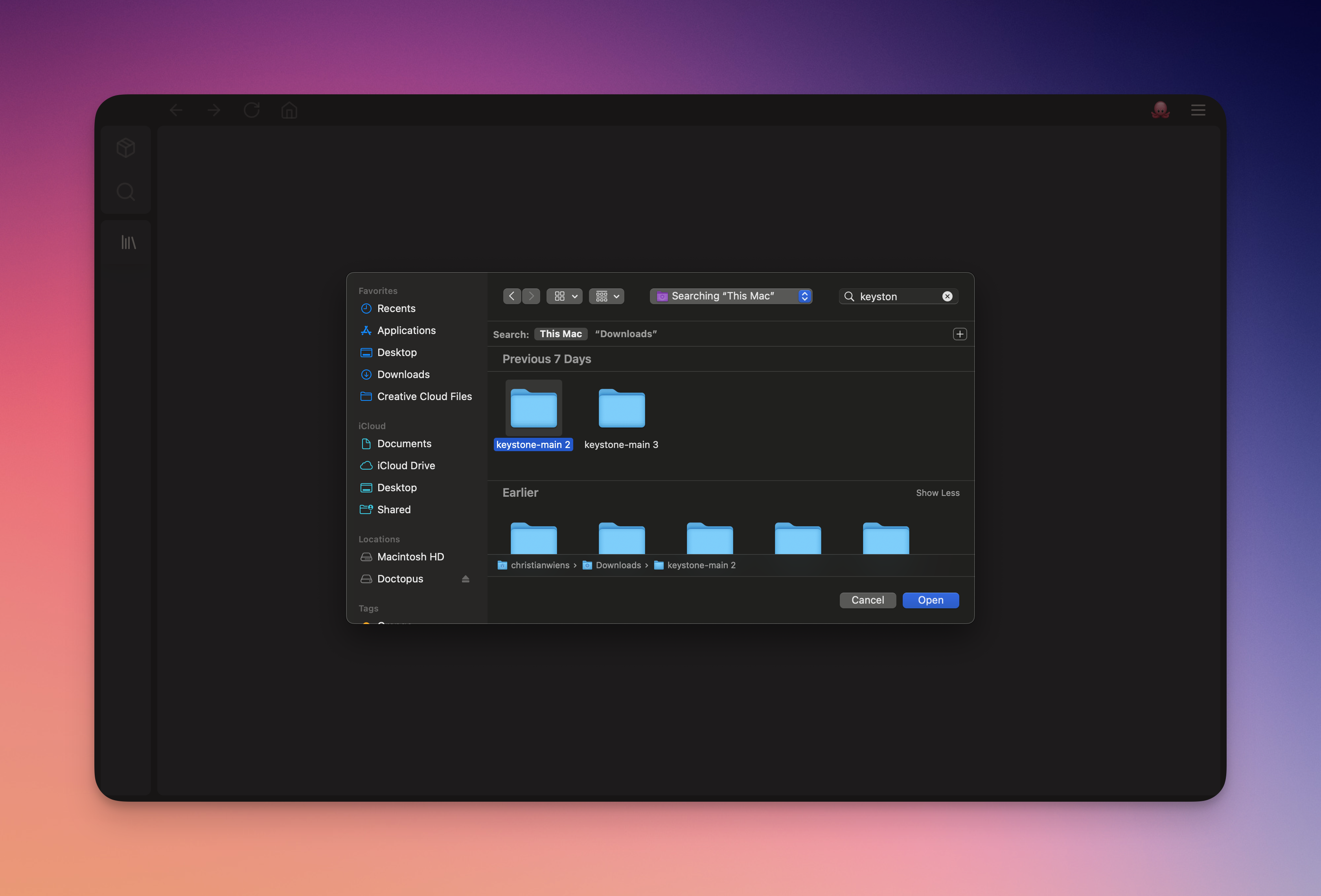Clear the search field with the X icon
Image resolution: width=1321 pixels, height=896 pixels.
click(947, 296)
